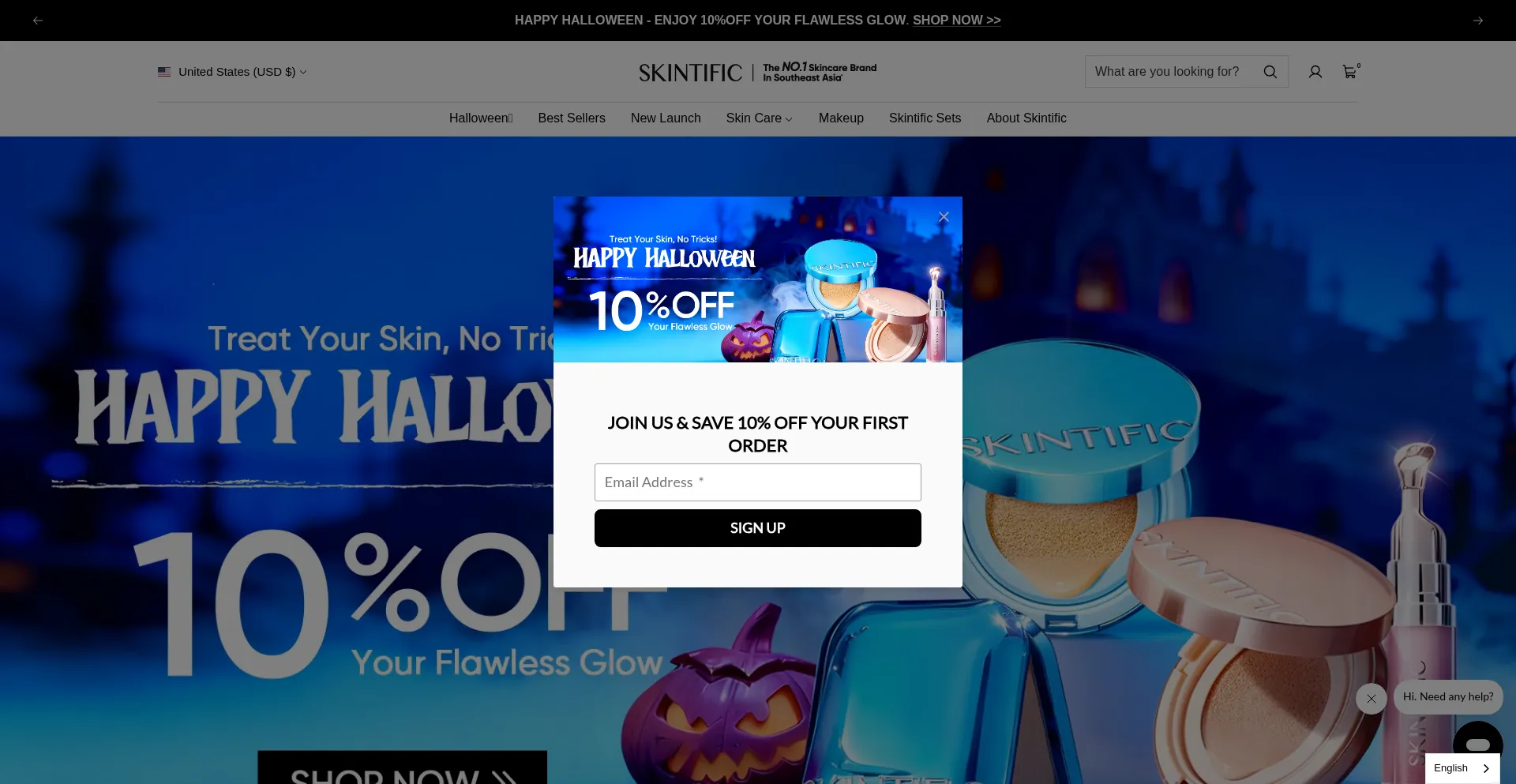The height and width of the screenshot is (784, 1516).
Task: Close the Halloween signup popup
Action: tap(944, 217)
